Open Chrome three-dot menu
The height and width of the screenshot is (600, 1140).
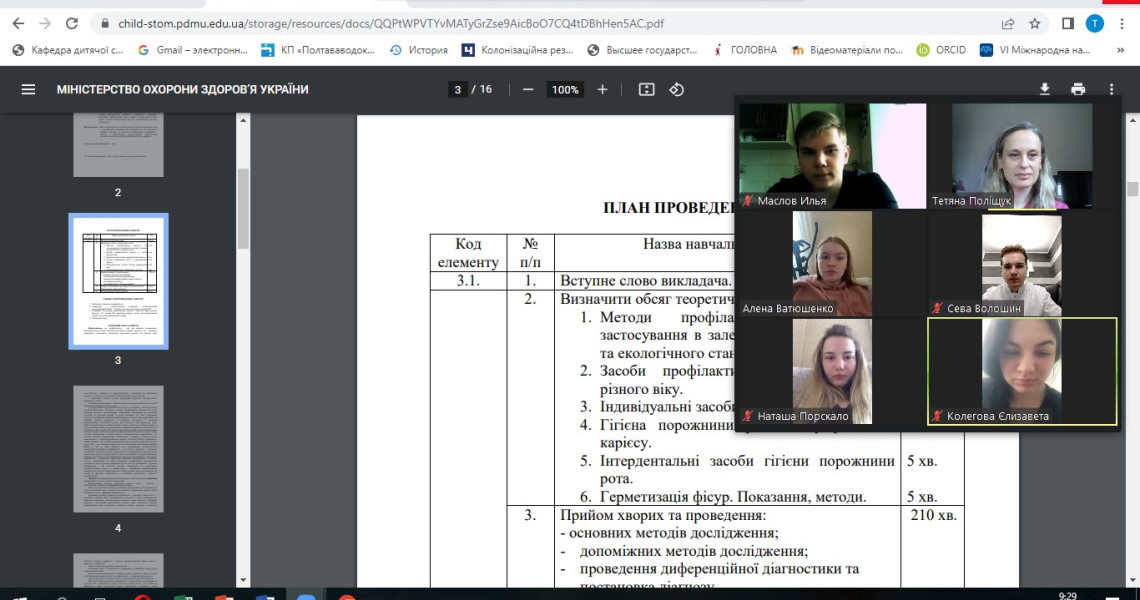point(1122,23)
